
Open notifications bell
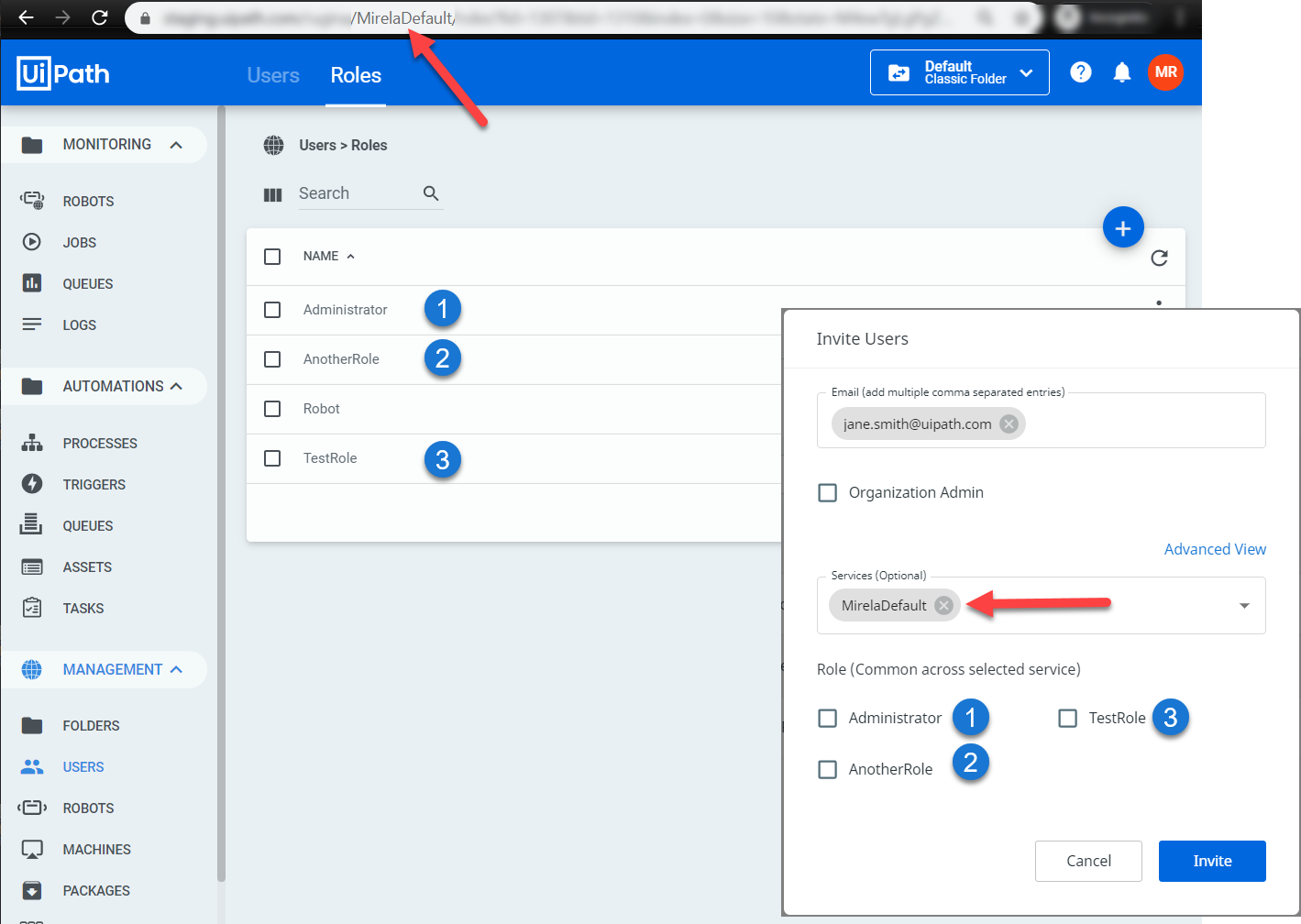tap(1121, 72)
